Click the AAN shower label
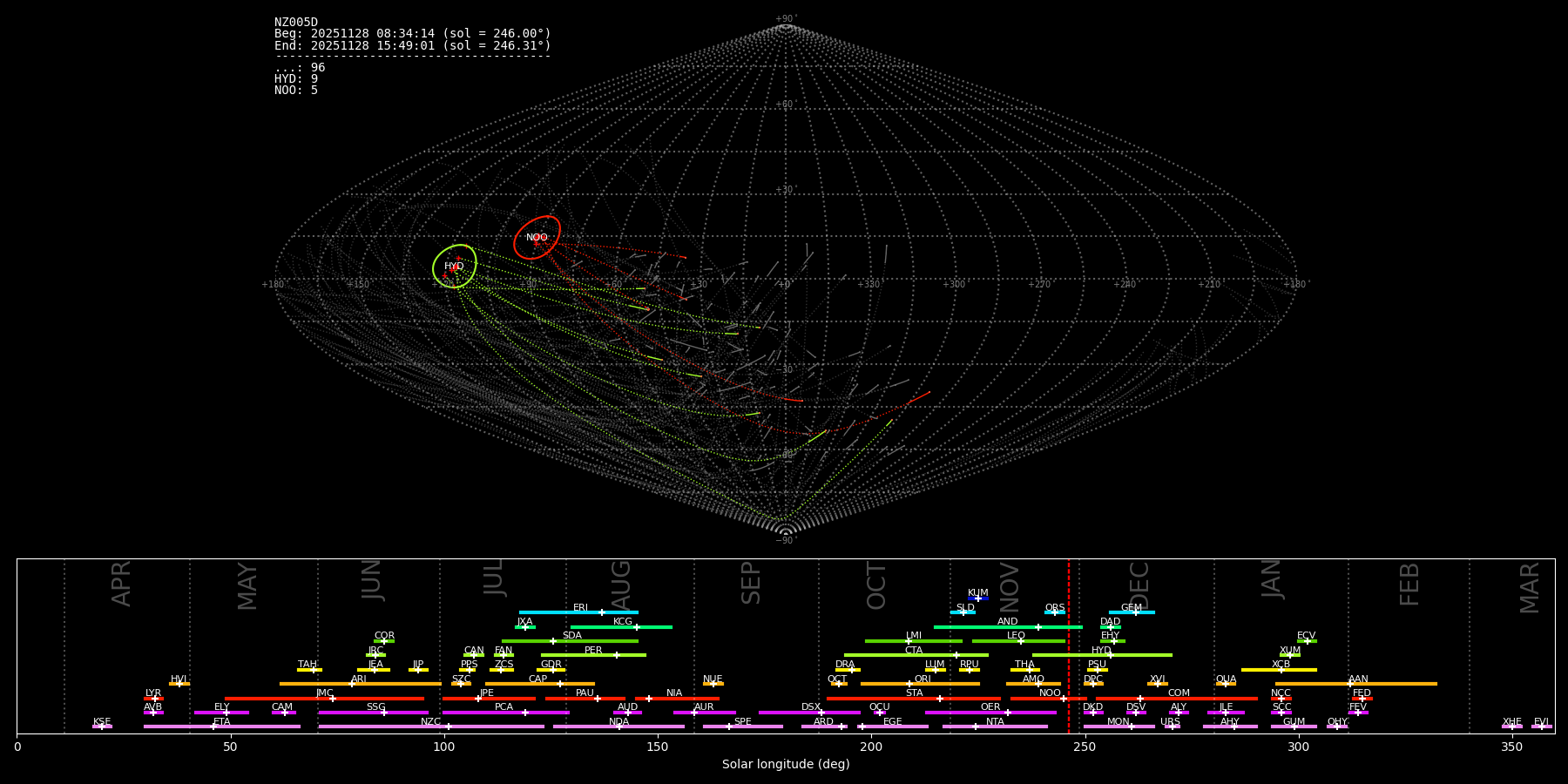Image resolution: width=1568 pixels, height=784 pixels. click(x=1359, y=679)
